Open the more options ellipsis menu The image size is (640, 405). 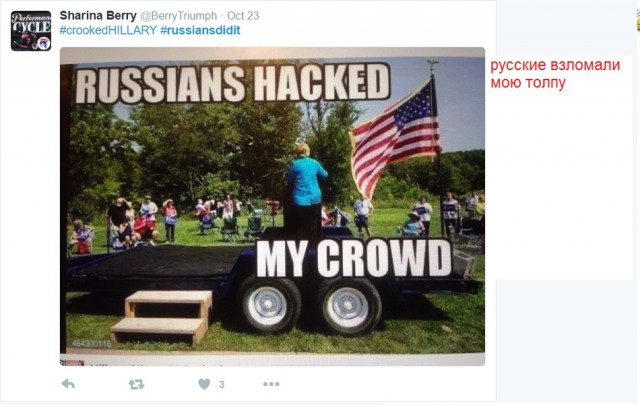click(x=271, y=384)
